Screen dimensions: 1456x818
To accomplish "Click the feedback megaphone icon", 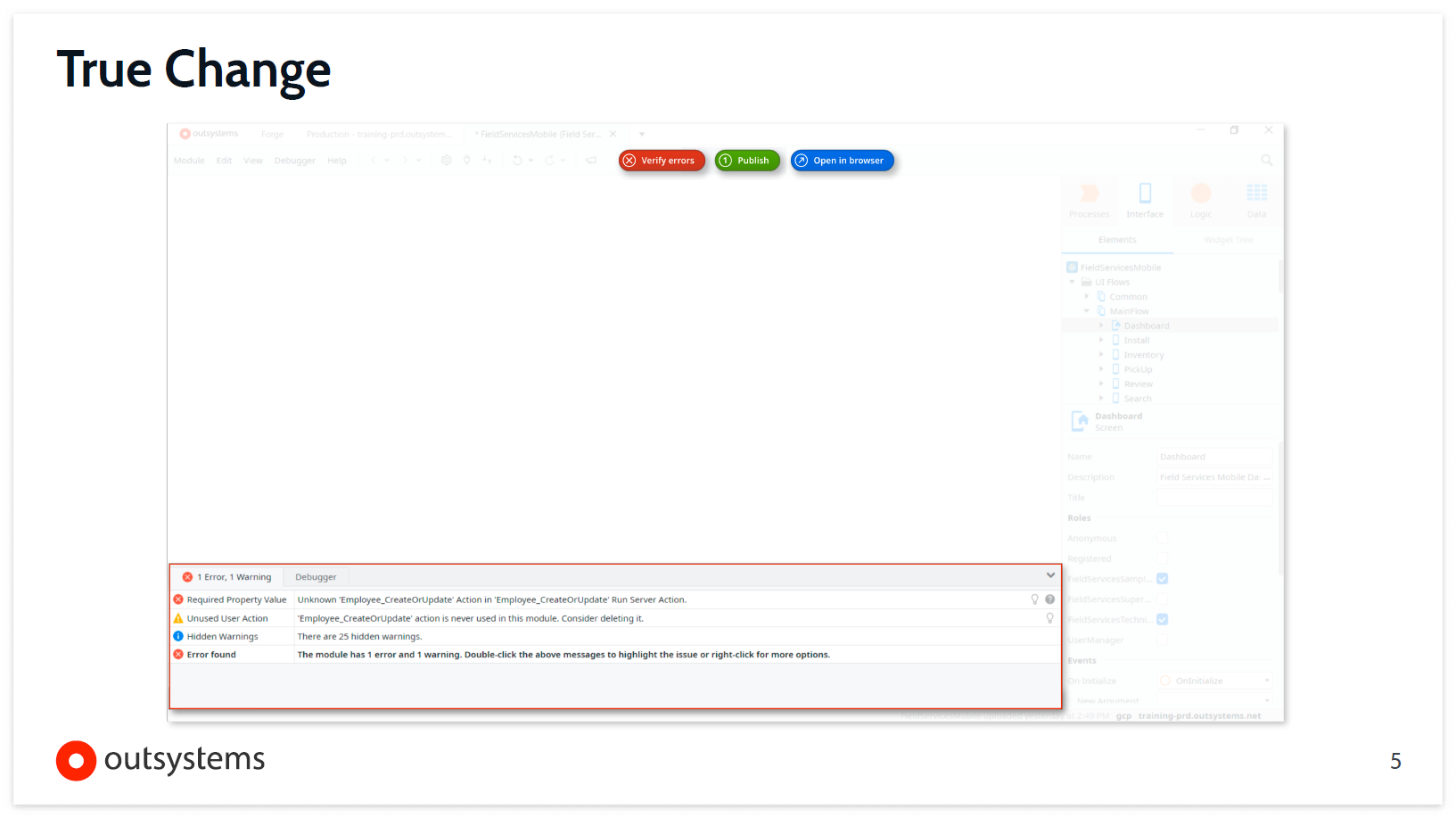I will click(x=590, y=161).
